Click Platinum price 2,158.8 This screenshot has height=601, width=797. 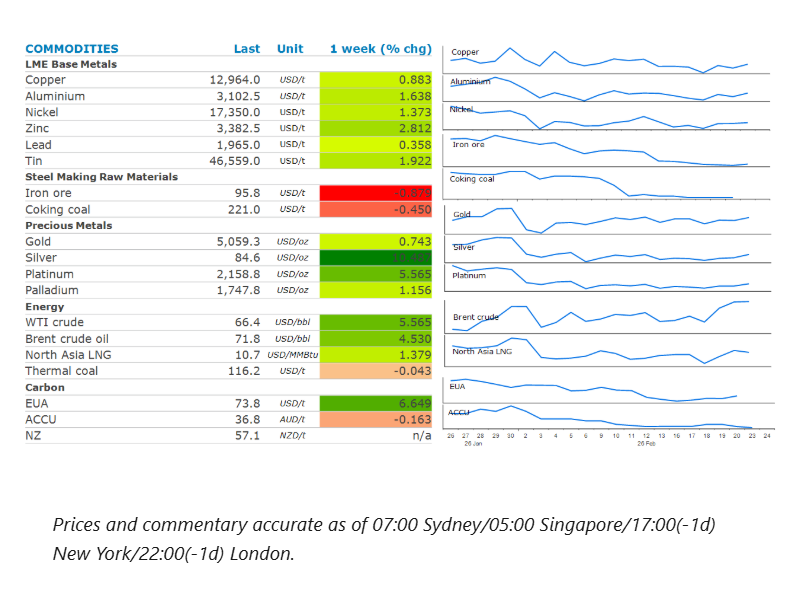[238, 274]
